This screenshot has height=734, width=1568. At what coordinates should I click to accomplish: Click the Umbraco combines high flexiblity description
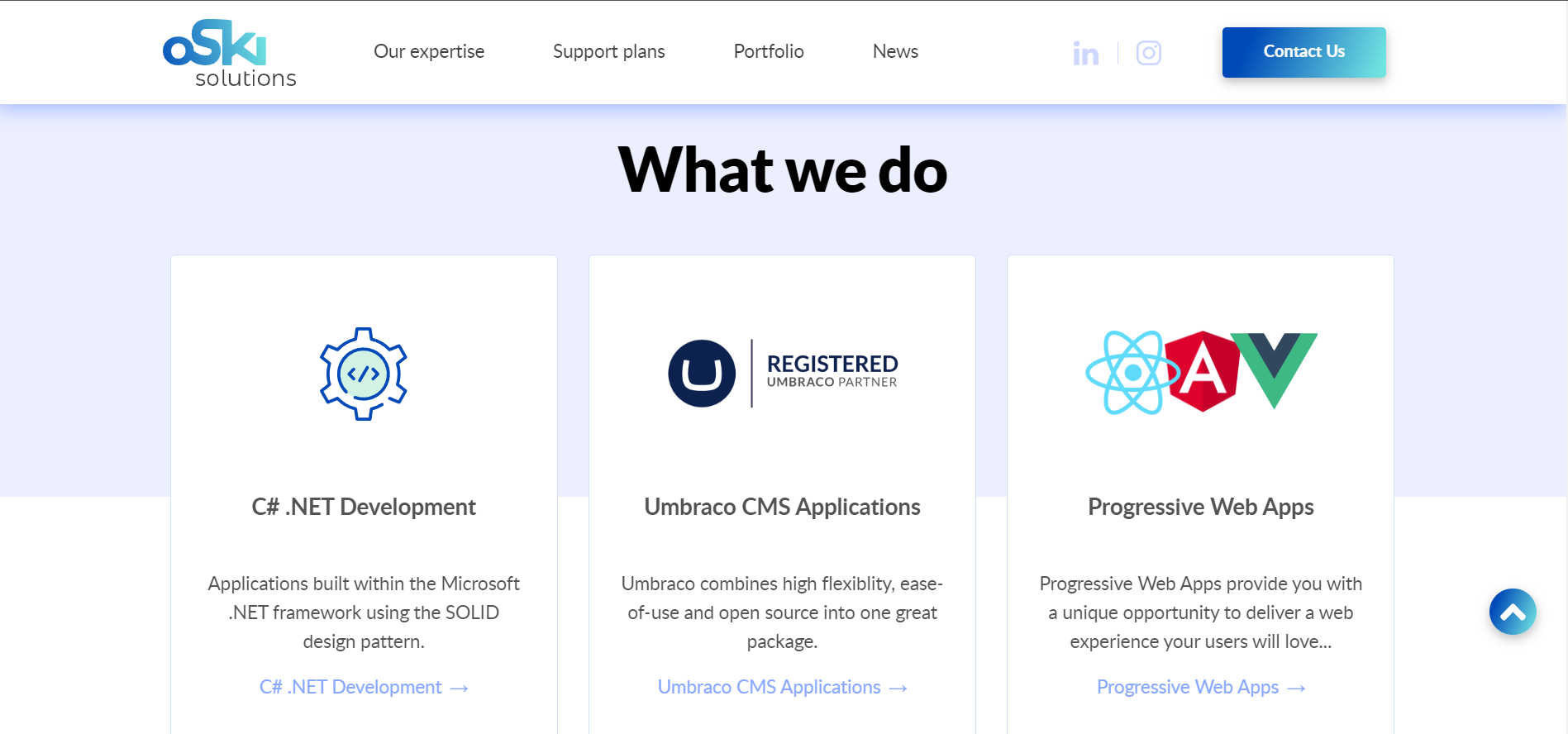[x=783, y=612]
